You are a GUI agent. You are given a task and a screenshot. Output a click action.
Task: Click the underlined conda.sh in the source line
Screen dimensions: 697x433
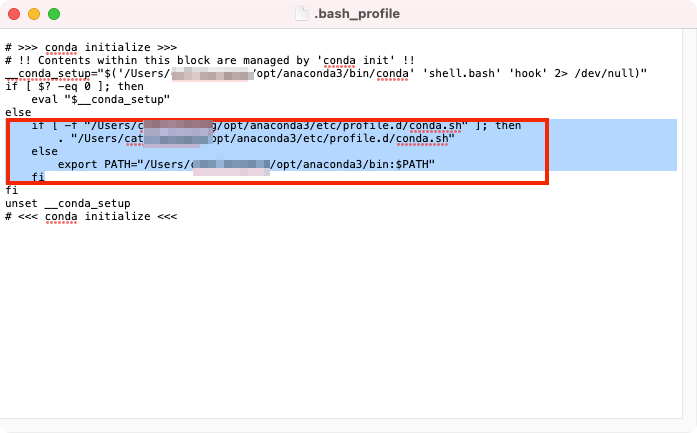[x=422, y=139]
